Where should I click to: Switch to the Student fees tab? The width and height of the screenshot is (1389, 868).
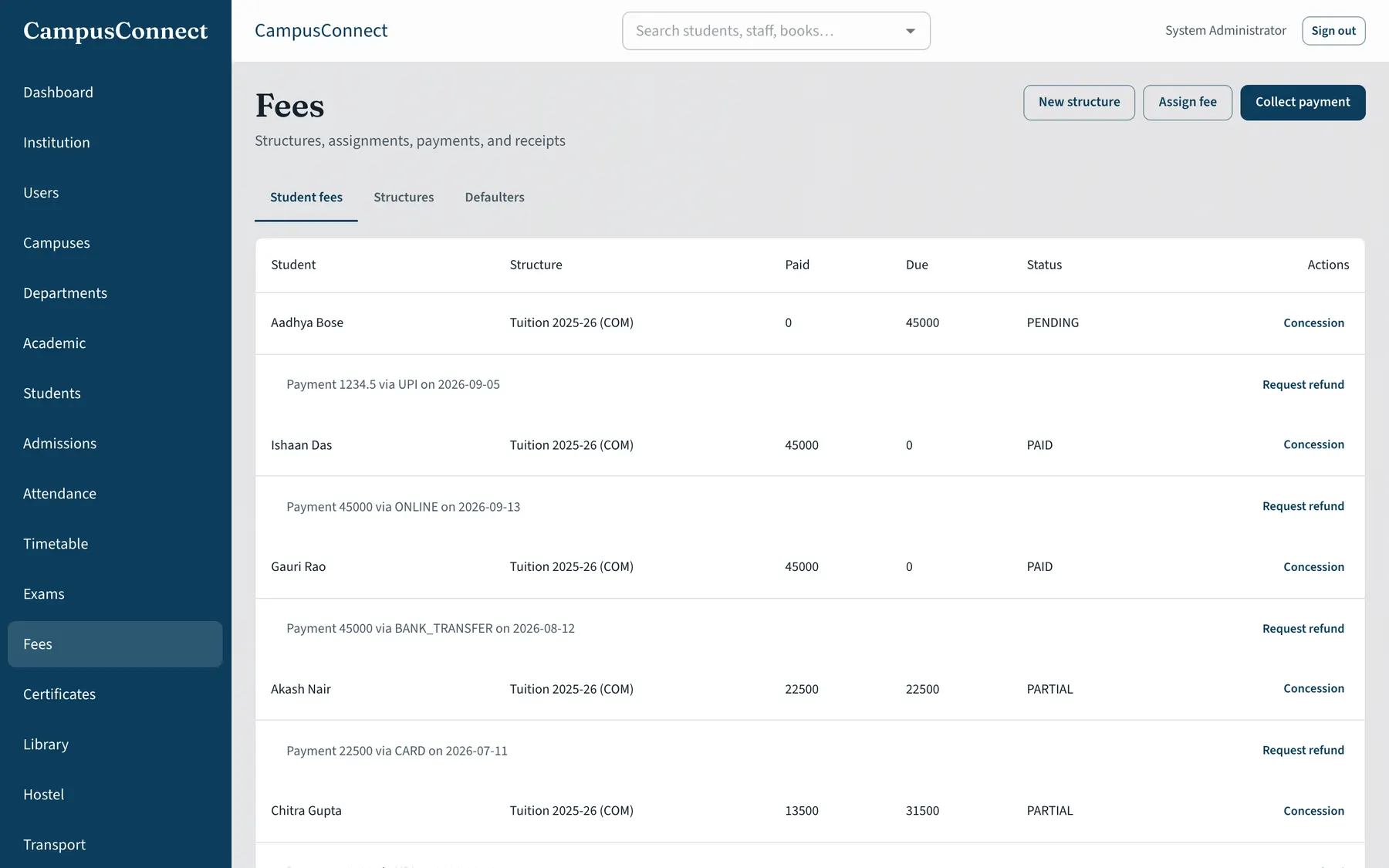point(306,198)
